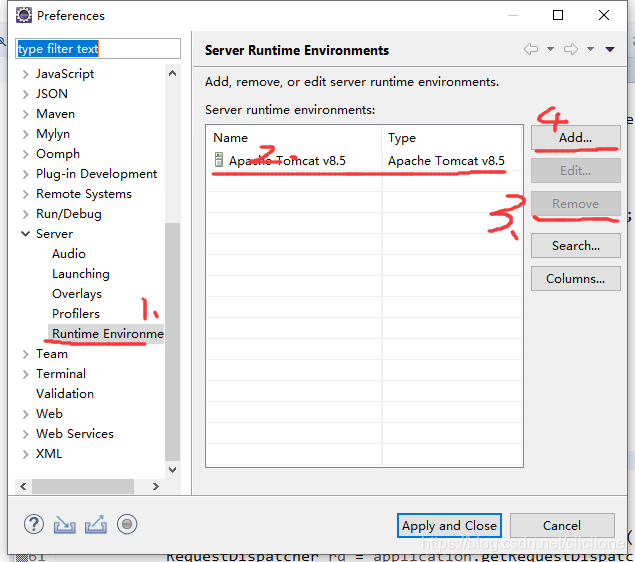Expand the Team tree node
This screenshot has width=635, height=562.
[26, 354]
